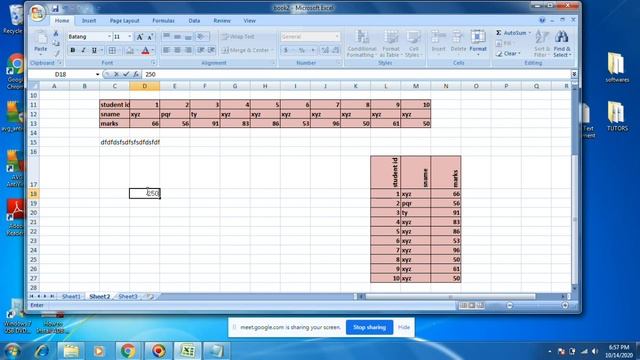Apply cell borders button

pyautogui.click(x=112, y=50)
